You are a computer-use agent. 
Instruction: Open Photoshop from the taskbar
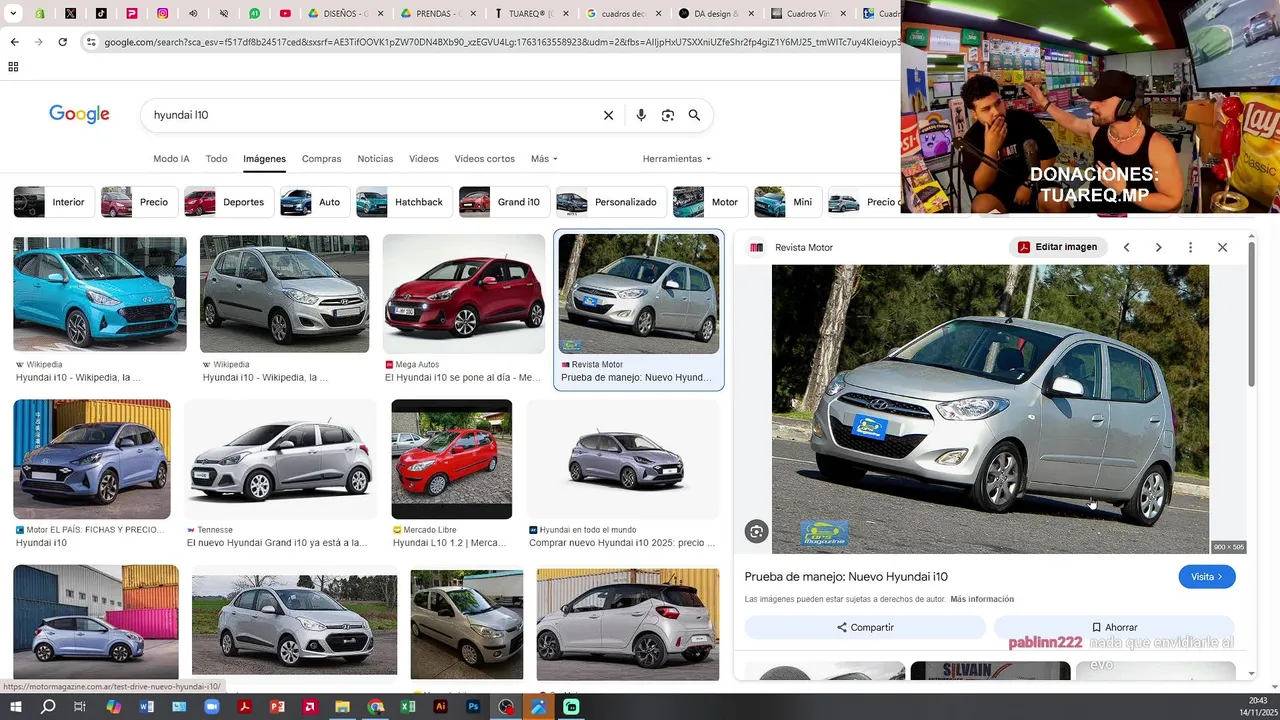pos(473,707)
